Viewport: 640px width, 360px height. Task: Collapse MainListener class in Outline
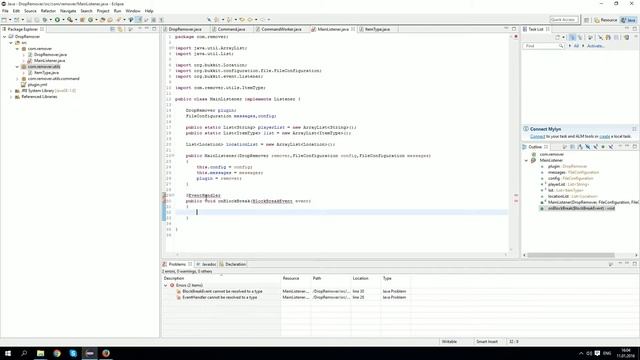526,160
